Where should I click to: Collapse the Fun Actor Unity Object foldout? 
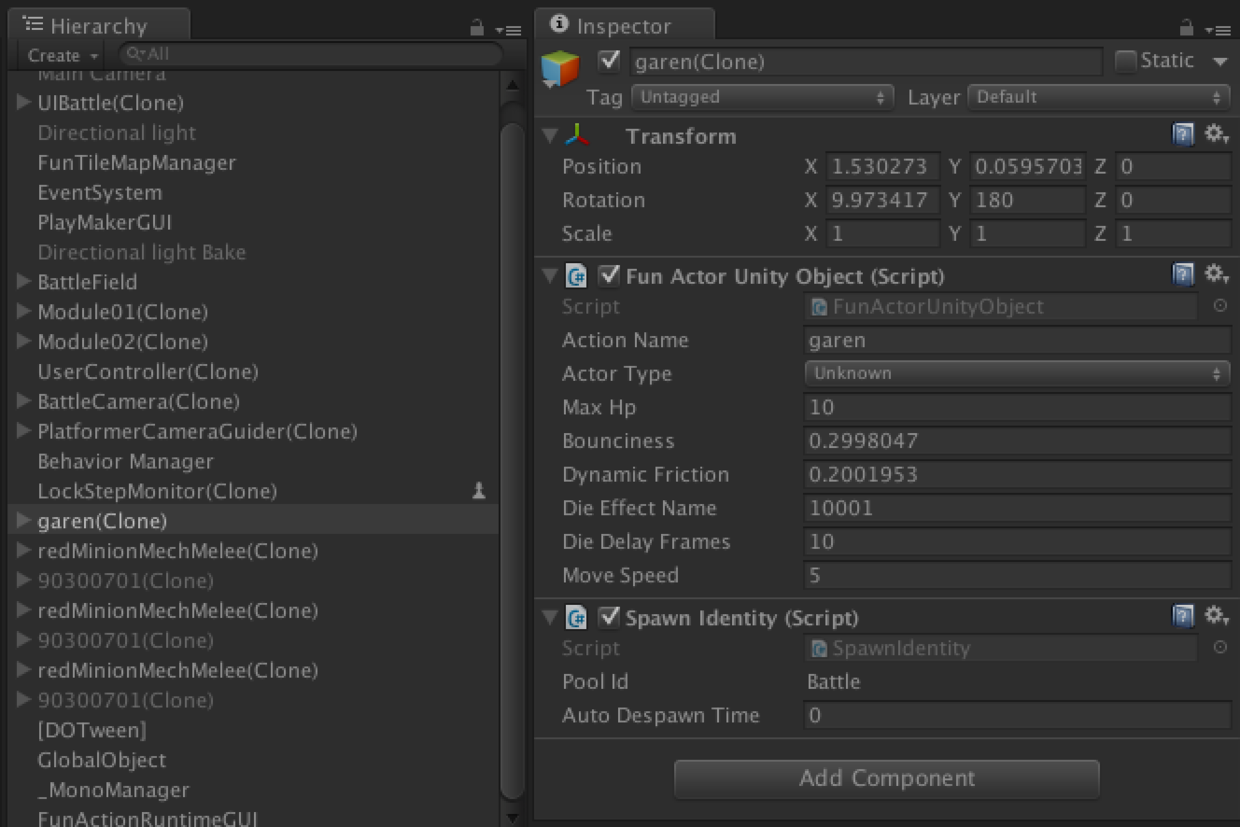tap(549, 275)
